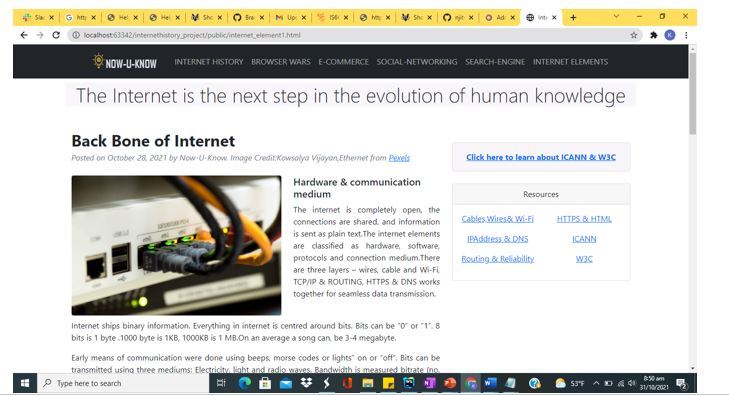Open the Windows Start menu

pyautogui.click(x=25, y=383)
